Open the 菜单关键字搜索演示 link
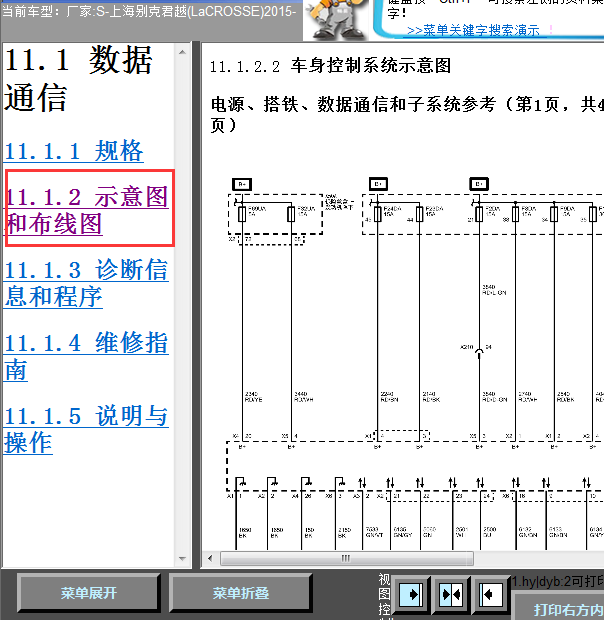This screenshot has width=604, height=620. pyautogui.click(x=473, y=30)
